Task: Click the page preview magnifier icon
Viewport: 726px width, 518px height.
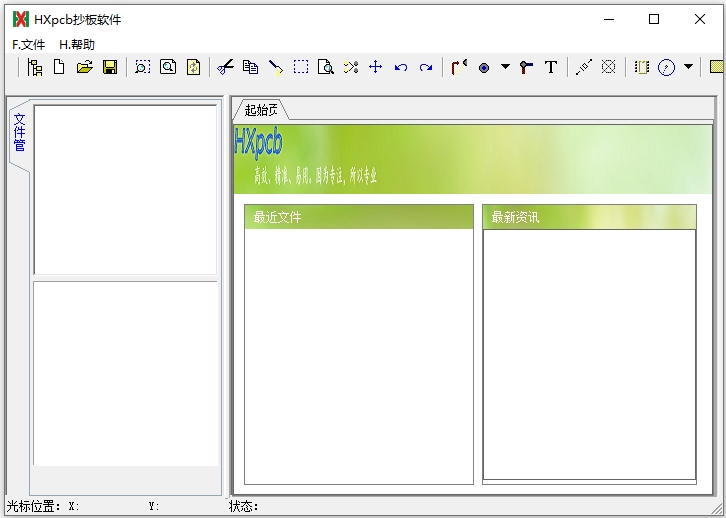Action: pyautogui.click(x=326, y=68)
